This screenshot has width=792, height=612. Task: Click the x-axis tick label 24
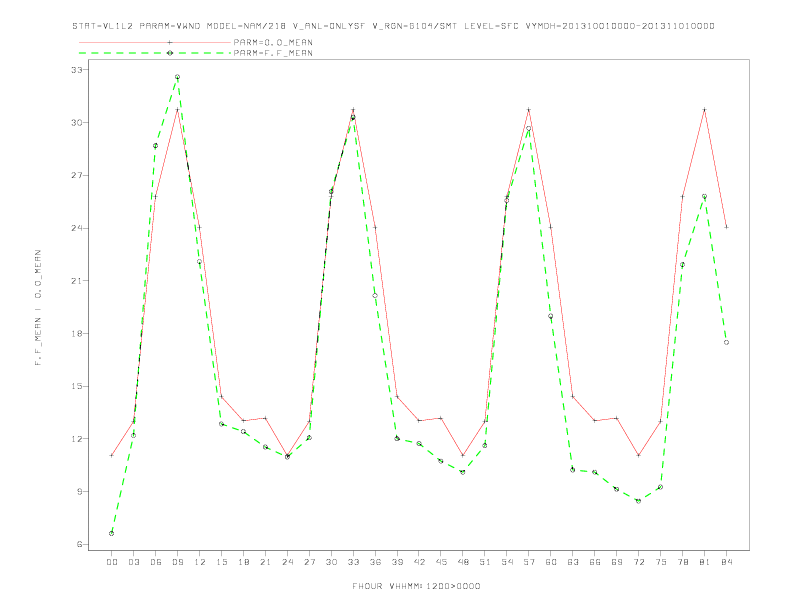pos(287,562)
